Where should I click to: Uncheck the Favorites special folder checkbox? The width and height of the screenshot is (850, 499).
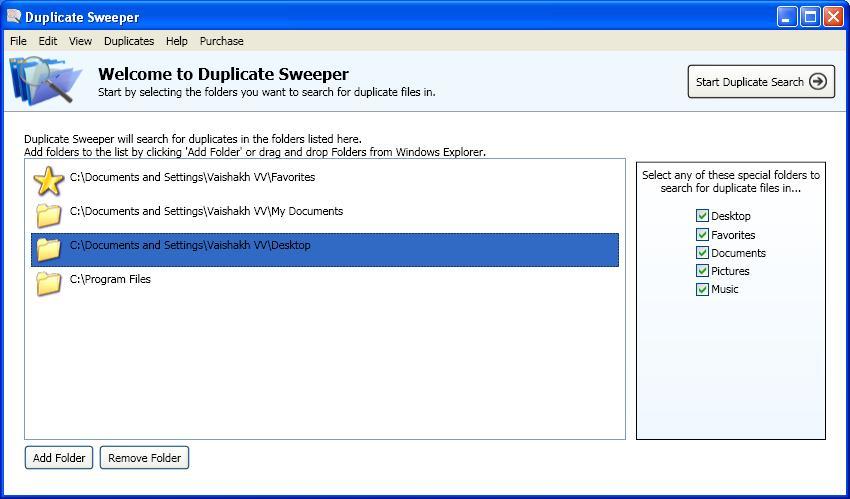click(702, 235)
